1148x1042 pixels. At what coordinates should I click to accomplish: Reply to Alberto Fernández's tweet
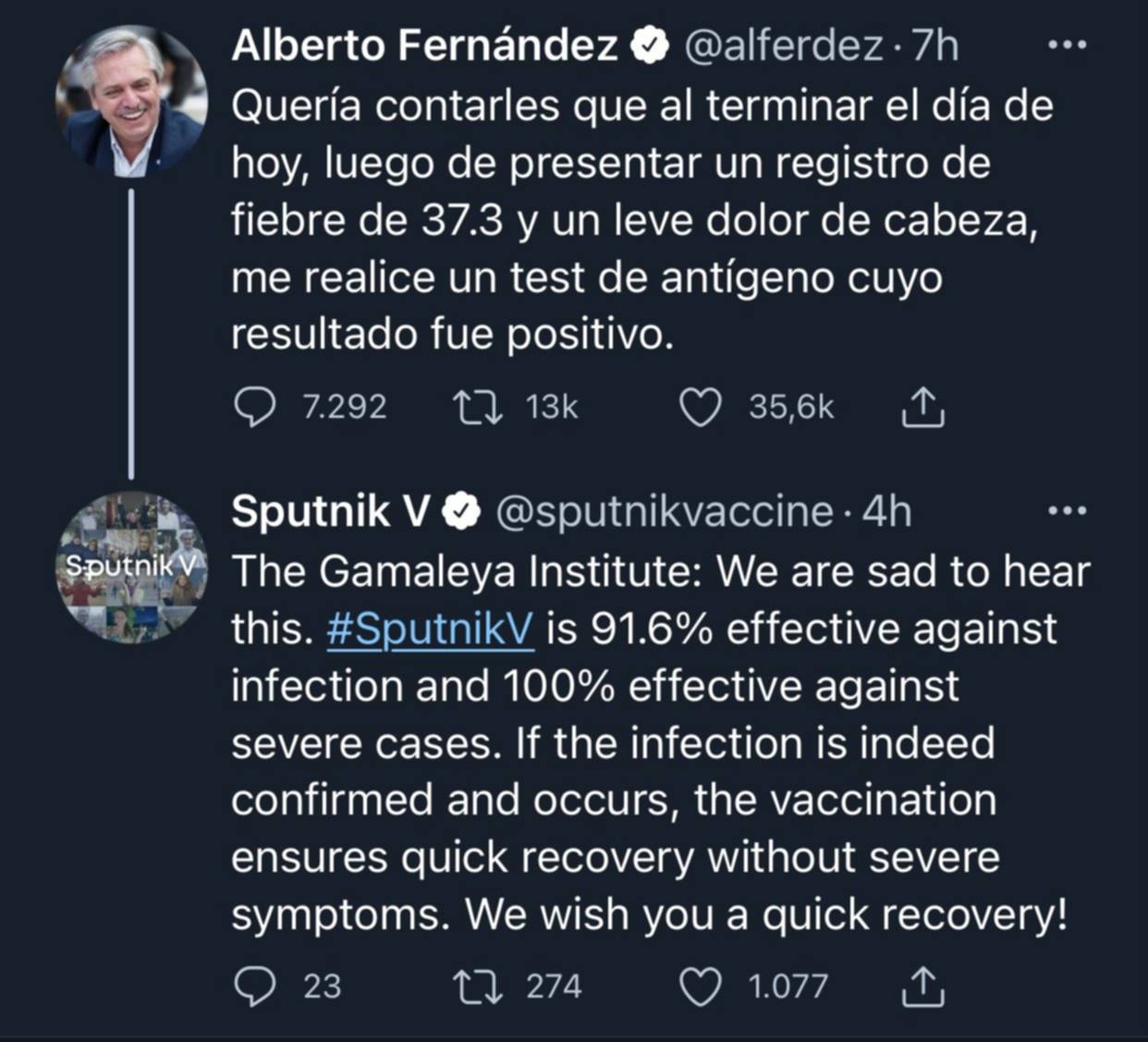pyautogui.click(x=254, y=408)
